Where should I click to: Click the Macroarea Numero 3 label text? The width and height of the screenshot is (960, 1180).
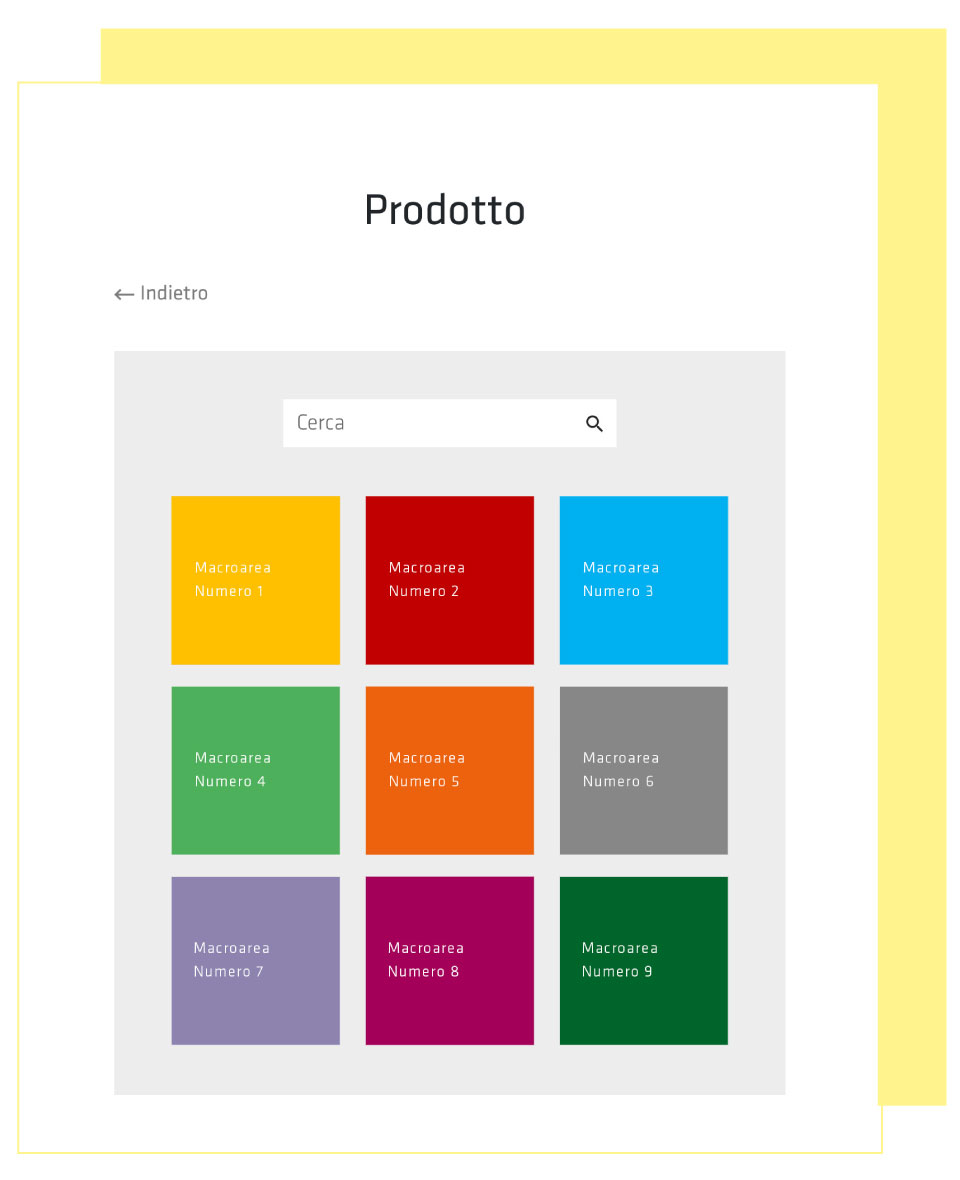click(621, 579)
